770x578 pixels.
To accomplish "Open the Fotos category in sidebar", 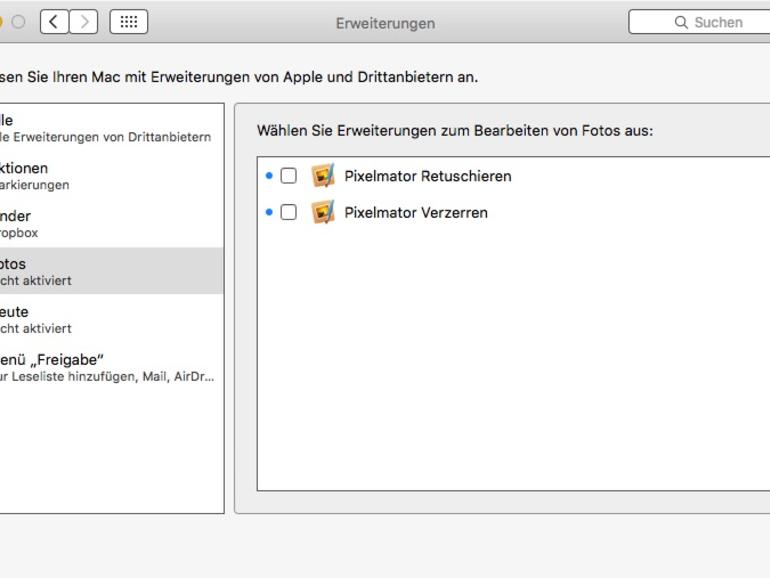I will (x=111, y=271).
